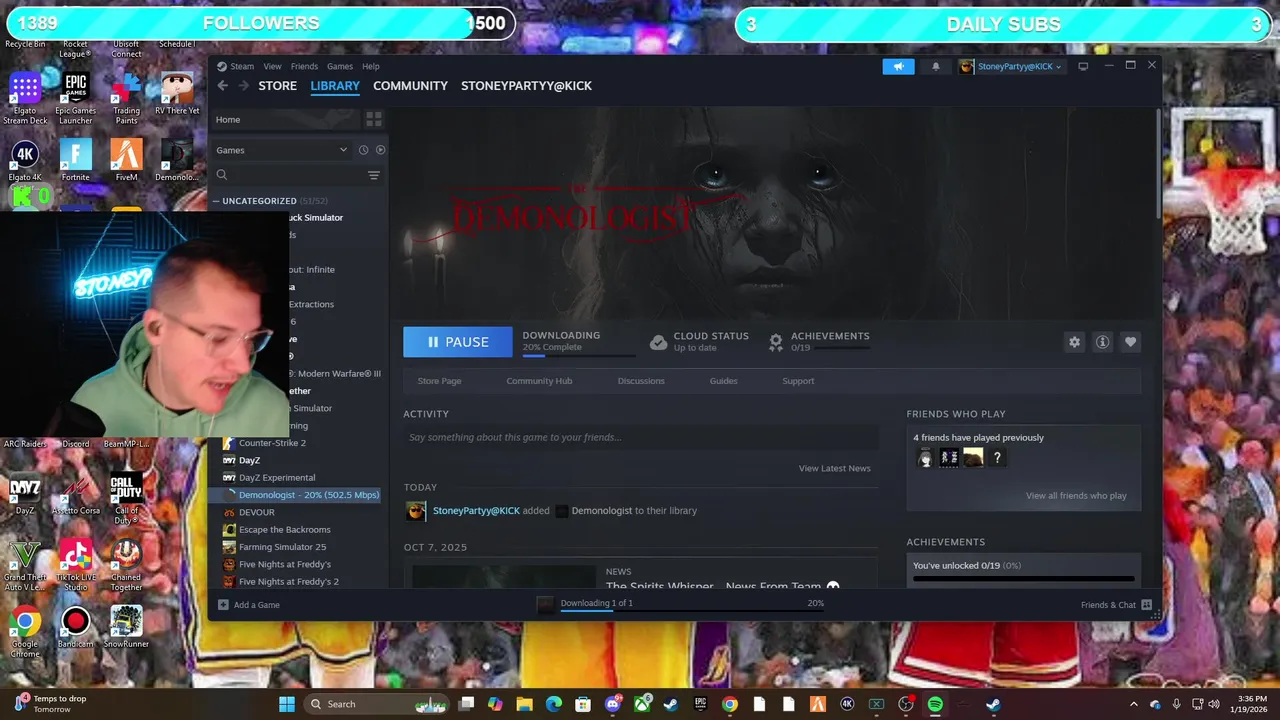Click the Cloud Status cloud icon
Image resolution: width=1280 pixels, height=720 pixels.
[x=658, y=342]
